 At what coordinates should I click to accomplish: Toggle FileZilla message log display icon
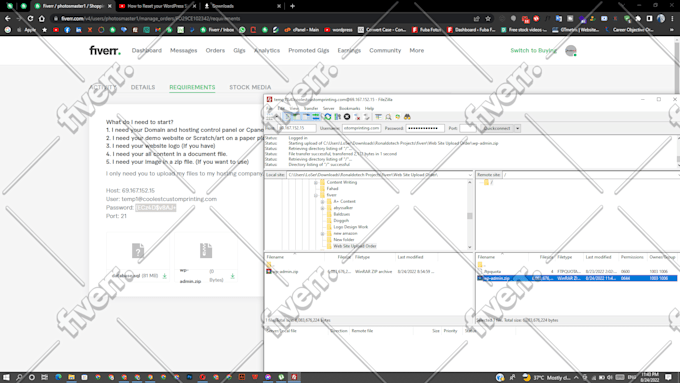(x=287, y=117)
